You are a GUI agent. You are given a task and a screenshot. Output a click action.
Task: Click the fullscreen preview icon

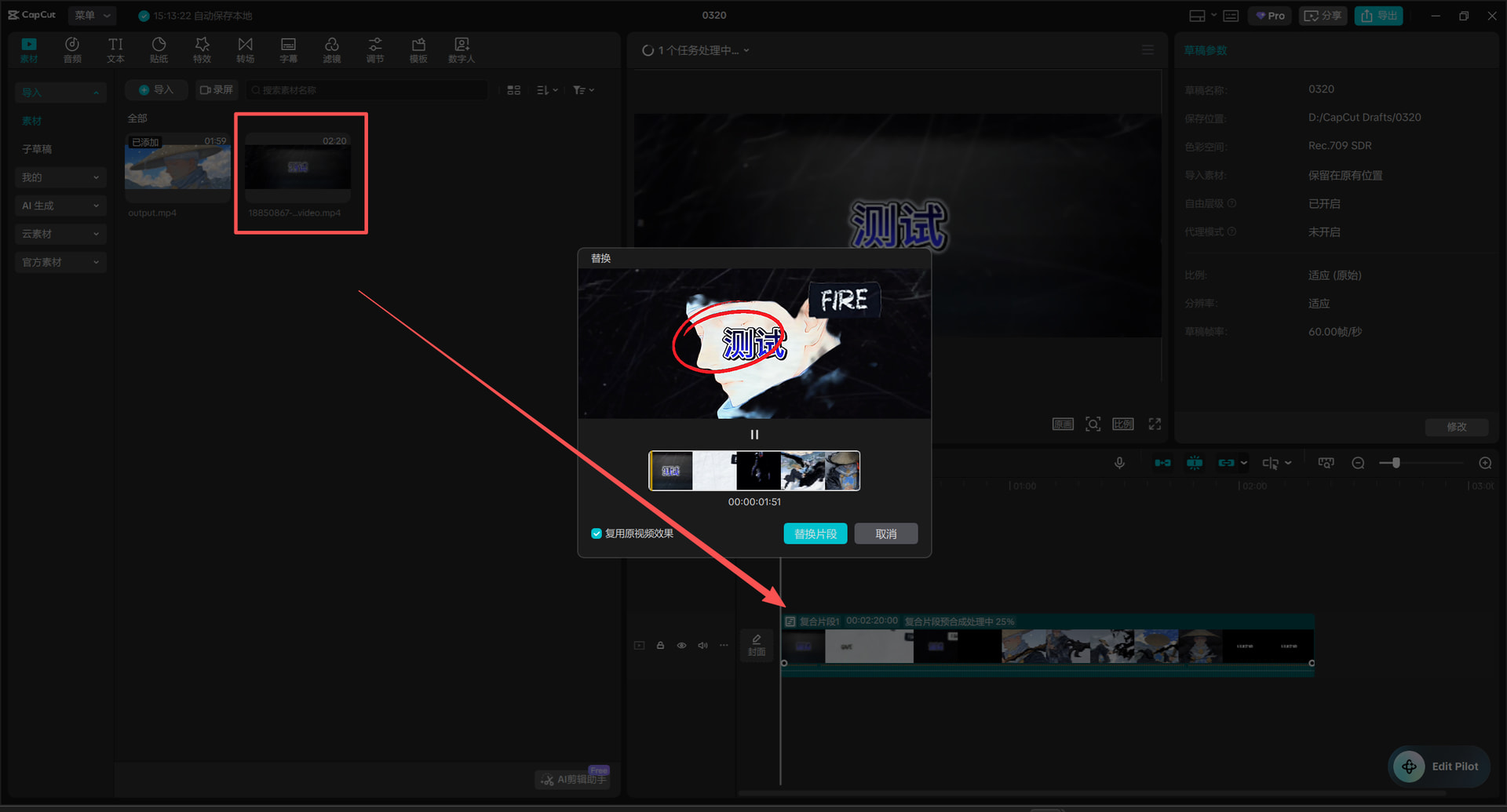coord(1155,424)
